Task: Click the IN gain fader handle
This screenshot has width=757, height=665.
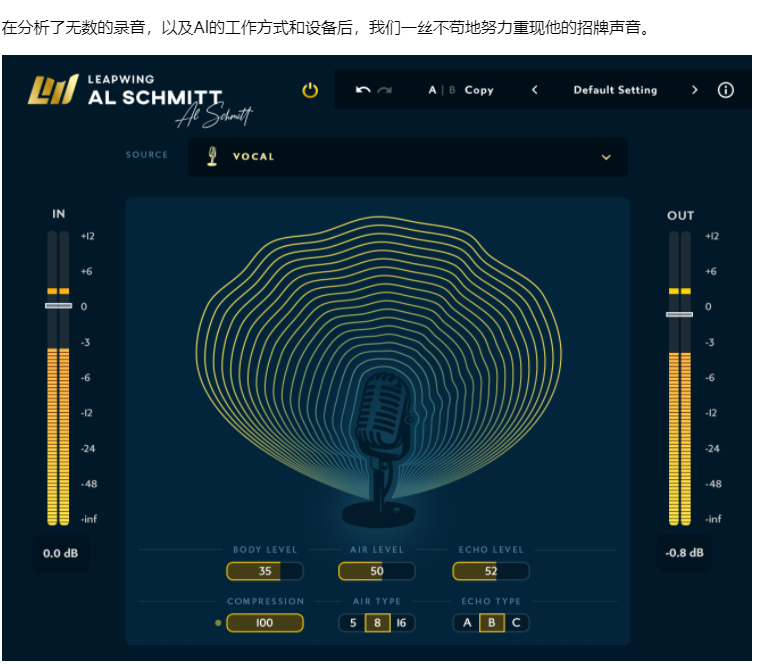Action: [x=58, y=306]
